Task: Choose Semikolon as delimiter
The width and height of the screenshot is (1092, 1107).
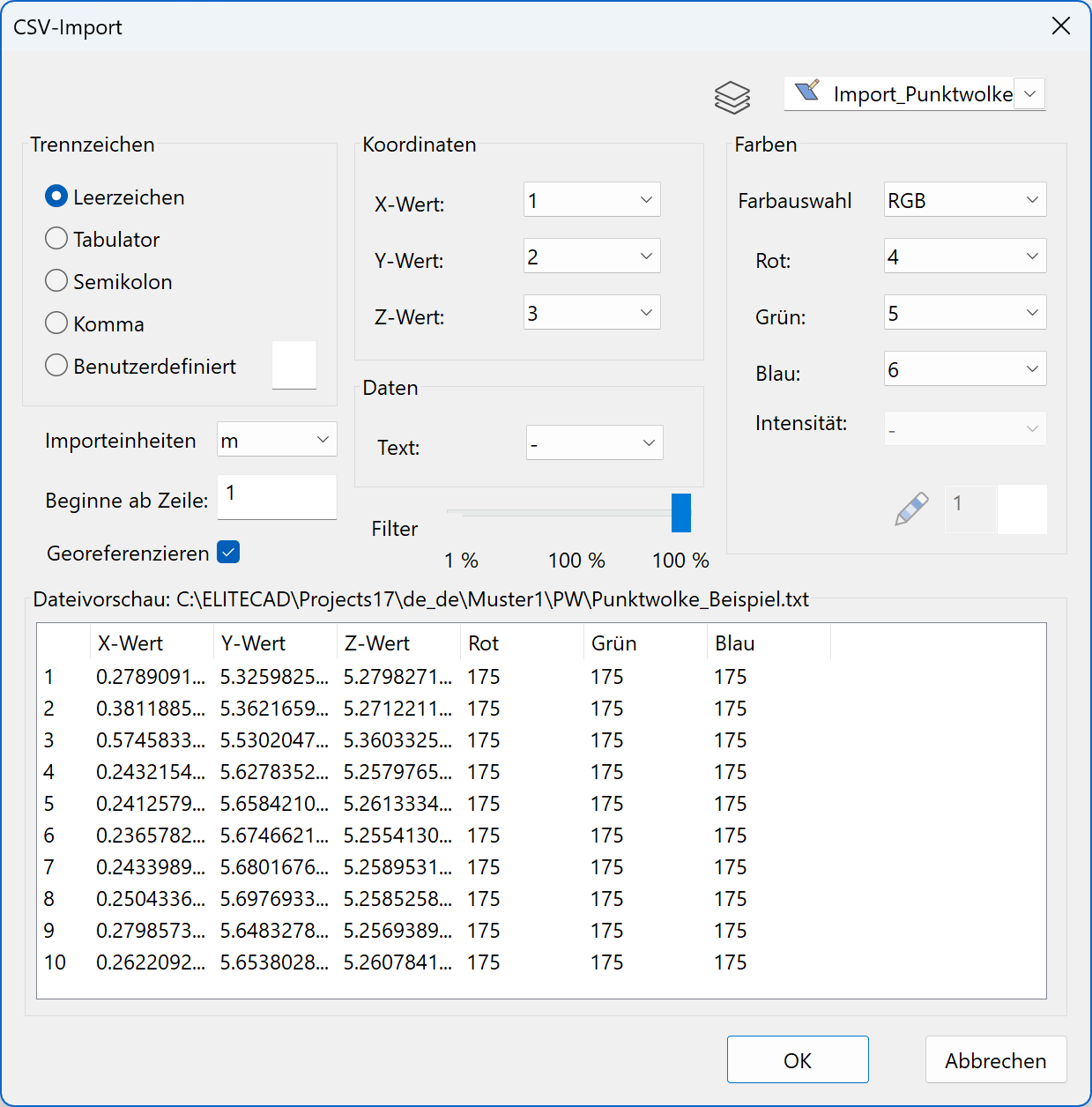Action: point(56,280)
